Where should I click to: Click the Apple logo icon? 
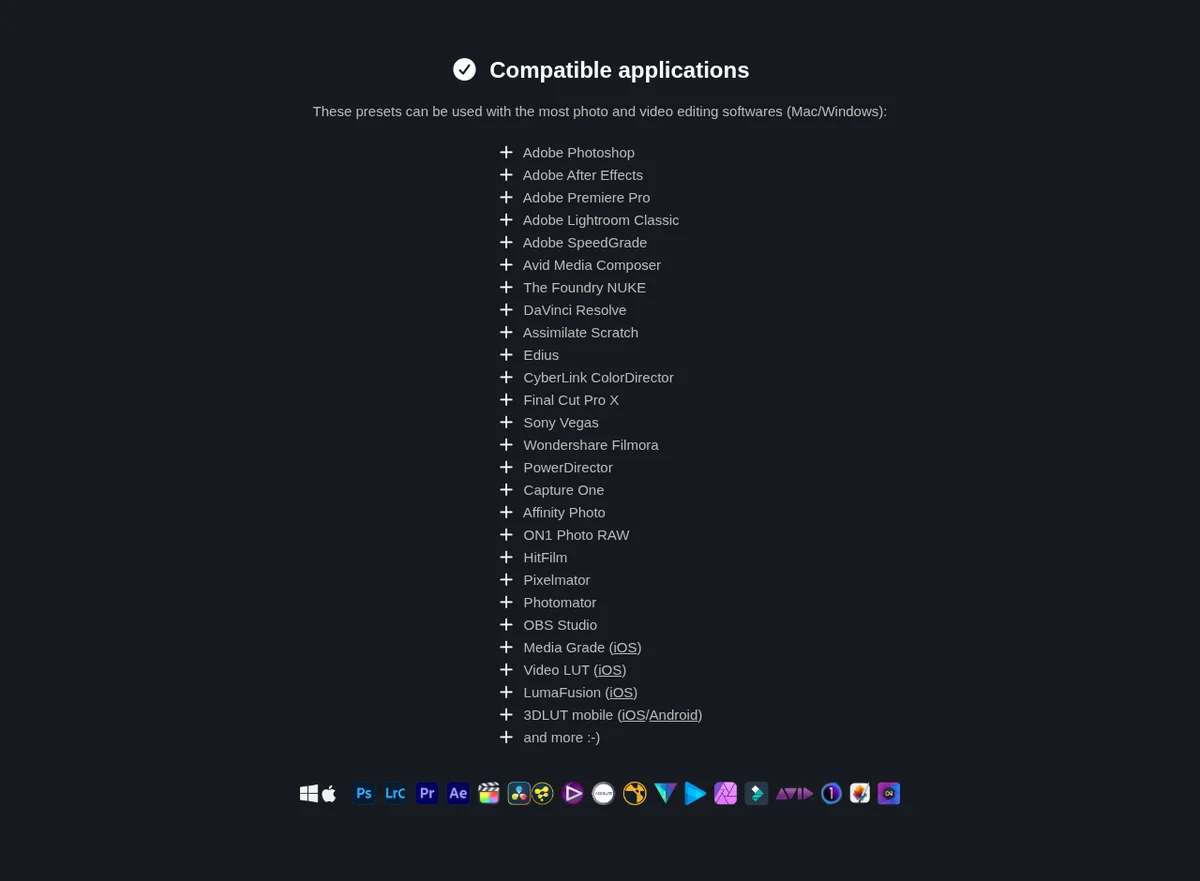pos(329,793)
